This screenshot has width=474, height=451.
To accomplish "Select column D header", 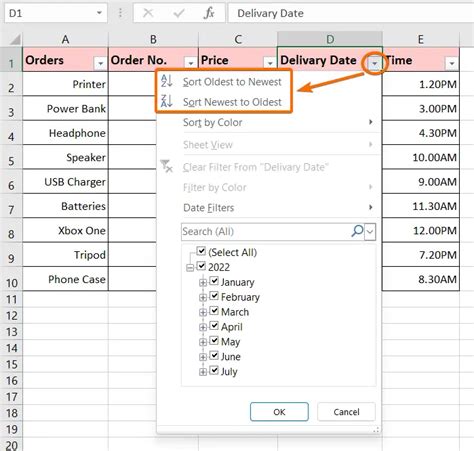I will point(330,39).
